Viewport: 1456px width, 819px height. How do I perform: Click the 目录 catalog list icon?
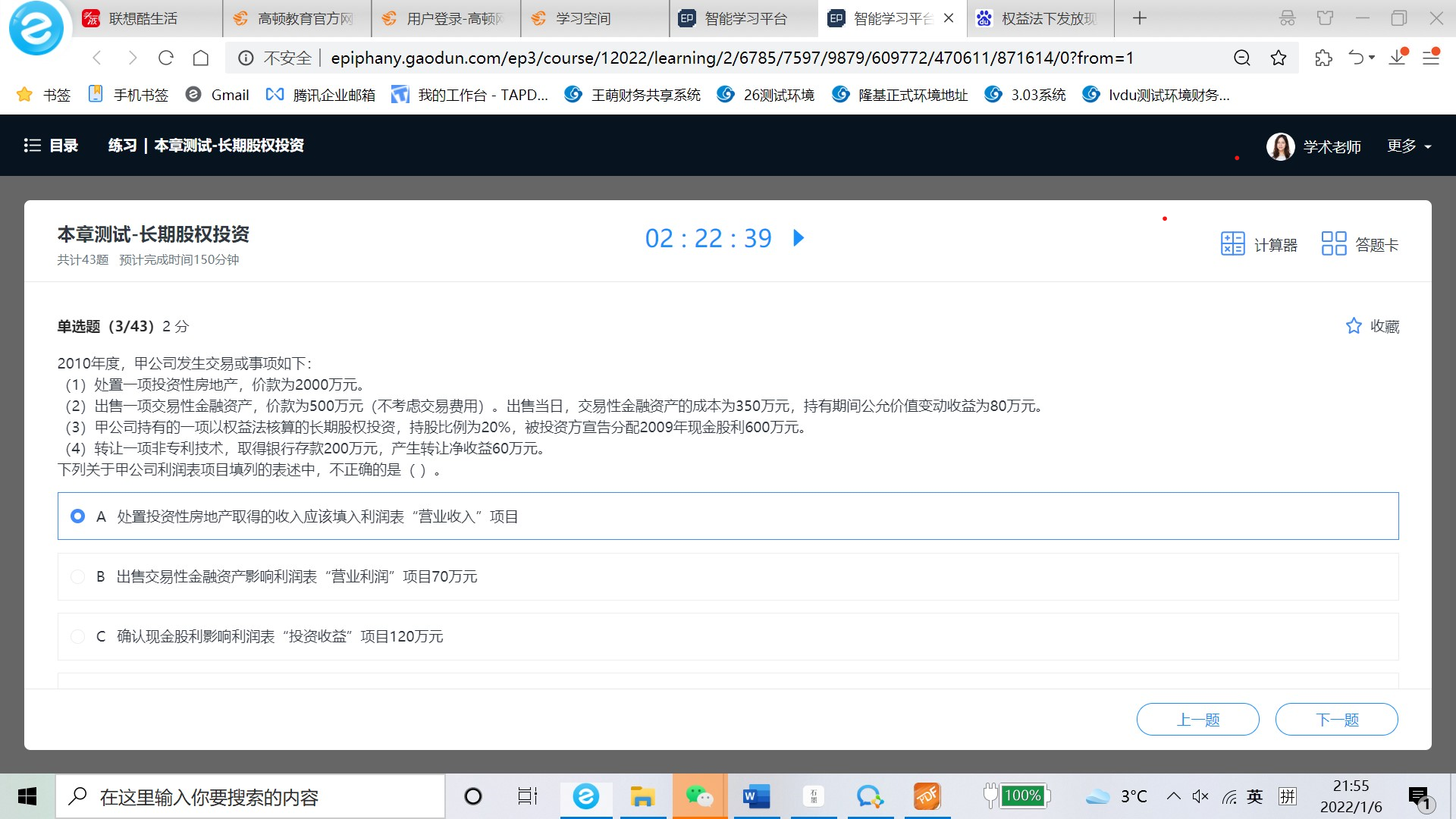[33, 146]
